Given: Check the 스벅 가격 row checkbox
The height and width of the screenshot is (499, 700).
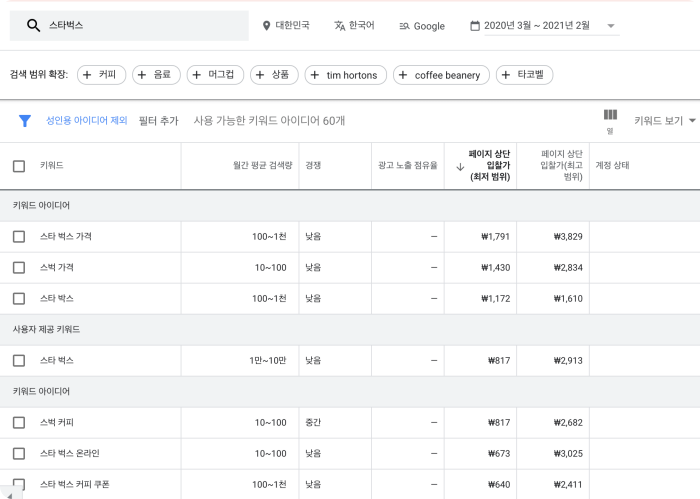Looking at the screenshot, I should point(19,267).
